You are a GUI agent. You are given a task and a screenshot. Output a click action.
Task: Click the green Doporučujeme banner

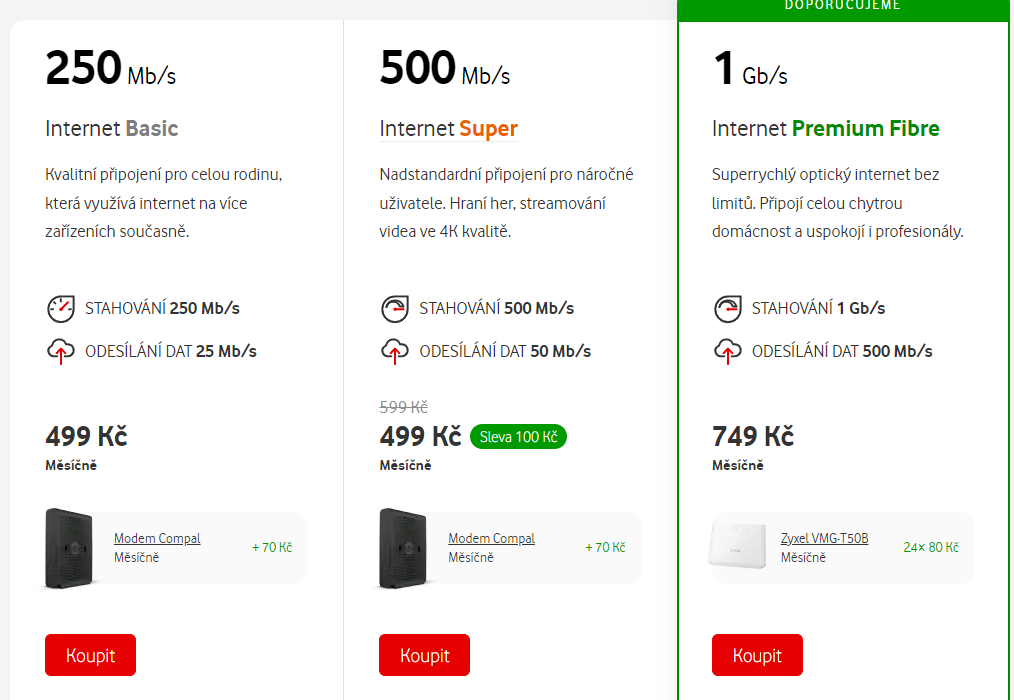click(843, 9)
